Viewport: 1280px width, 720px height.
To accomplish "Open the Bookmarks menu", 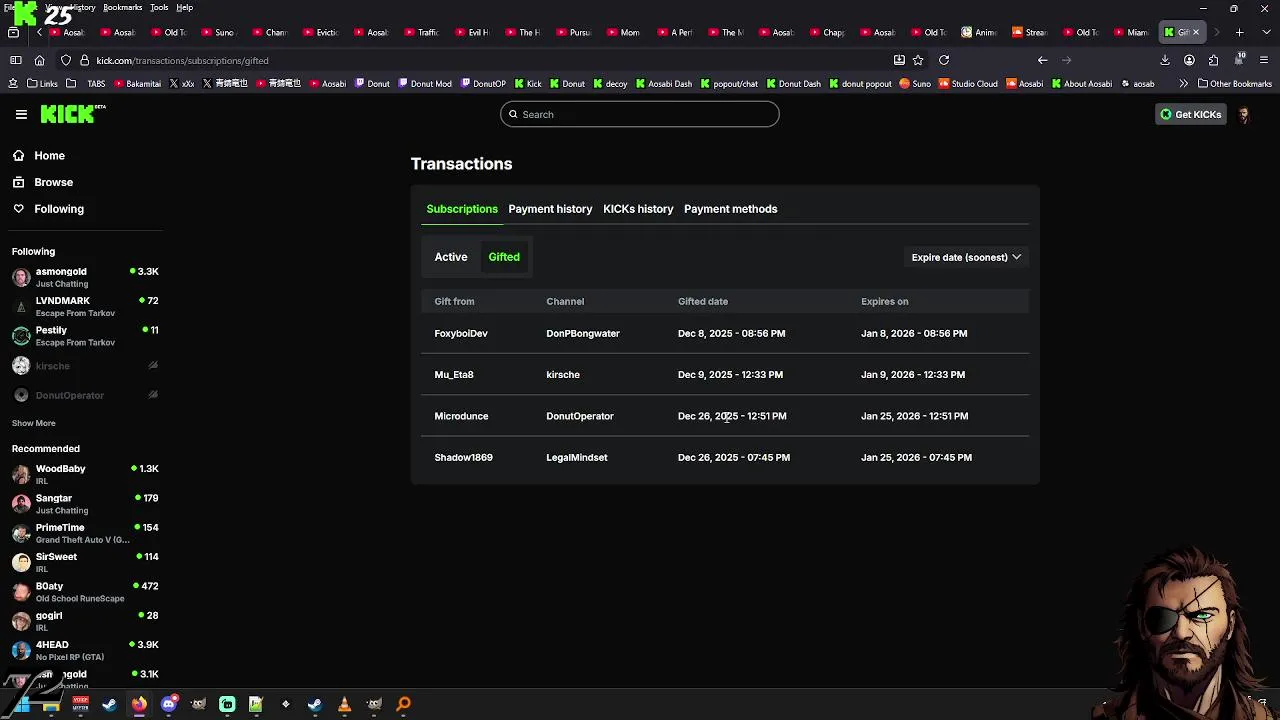I will 122,7.
